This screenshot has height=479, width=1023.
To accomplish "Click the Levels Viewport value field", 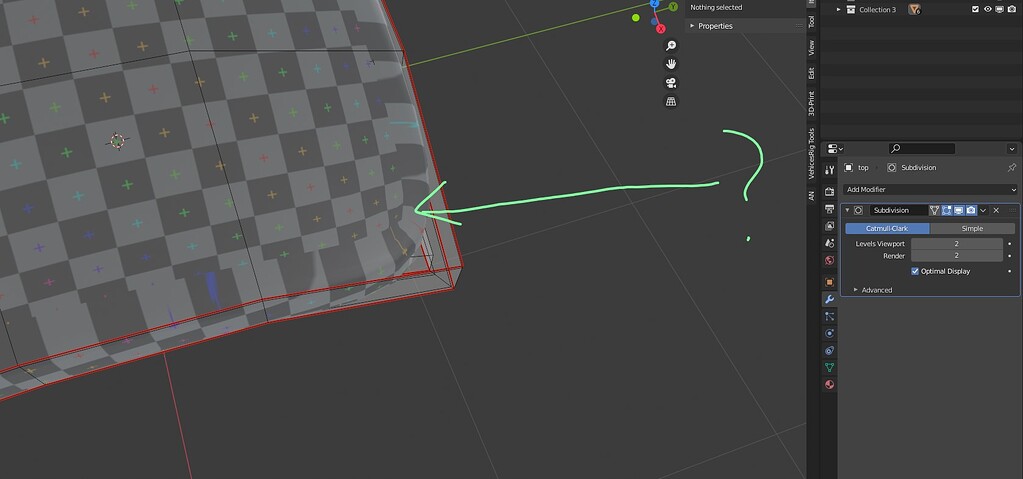I will [956, 243].
